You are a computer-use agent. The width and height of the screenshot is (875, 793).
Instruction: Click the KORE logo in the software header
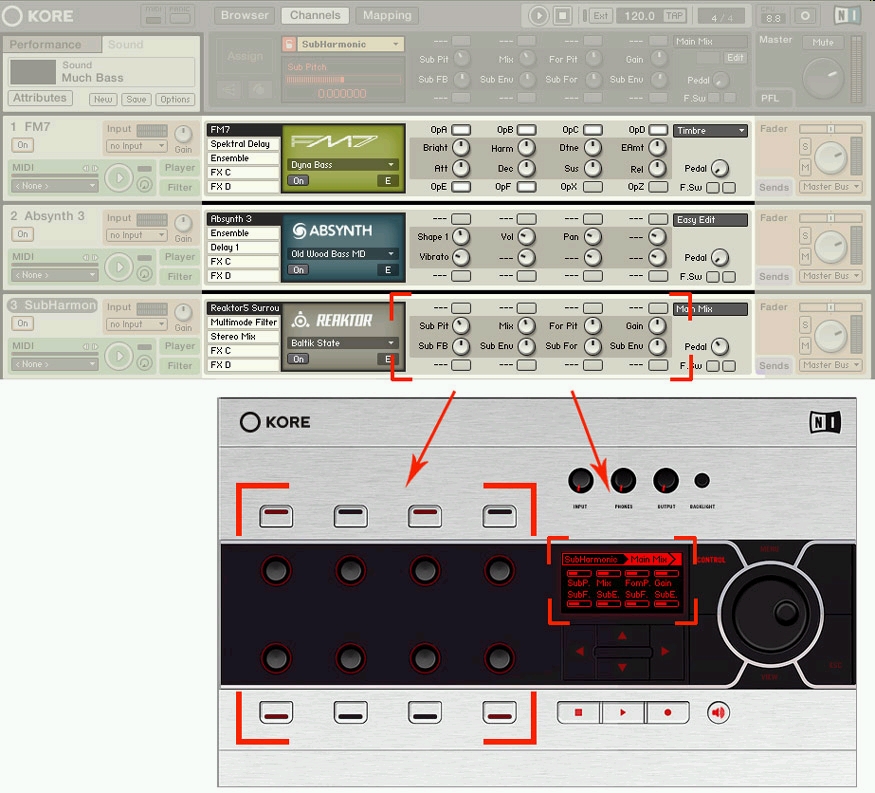(x=38, y=16)
